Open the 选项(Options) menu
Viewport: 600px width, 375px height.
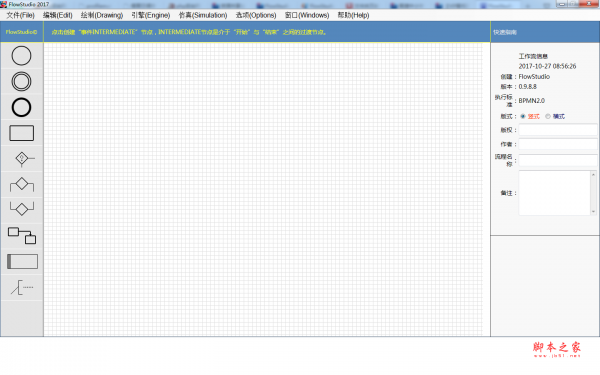tap(256, 15)
